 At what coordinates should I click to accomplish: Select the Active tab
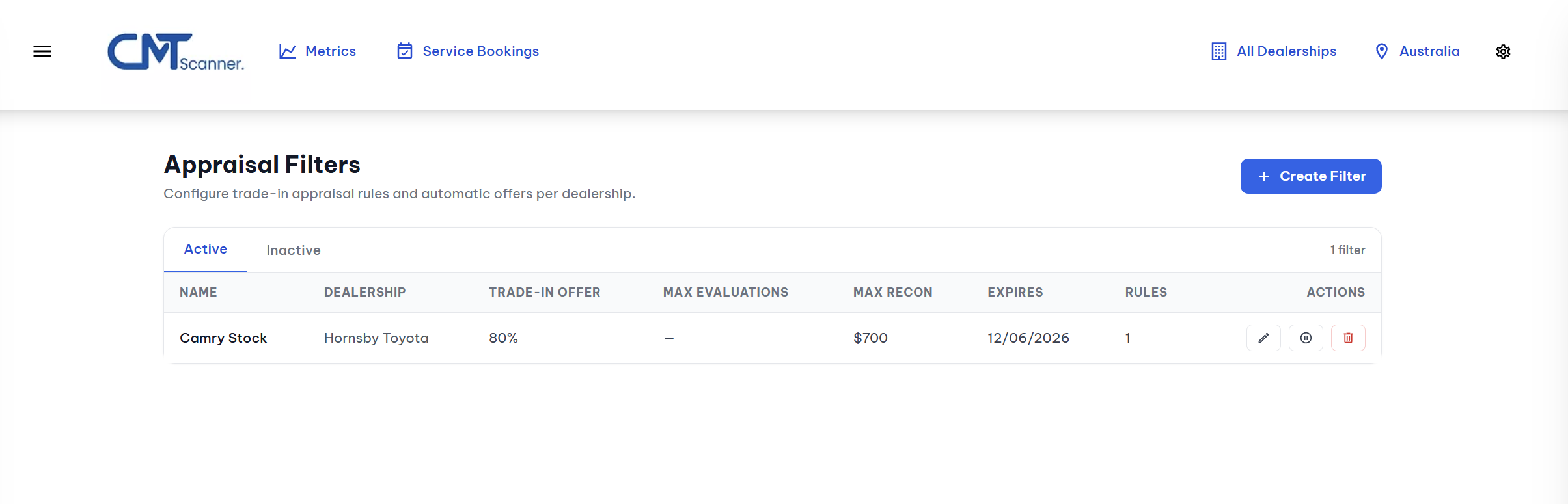(206, 250)
